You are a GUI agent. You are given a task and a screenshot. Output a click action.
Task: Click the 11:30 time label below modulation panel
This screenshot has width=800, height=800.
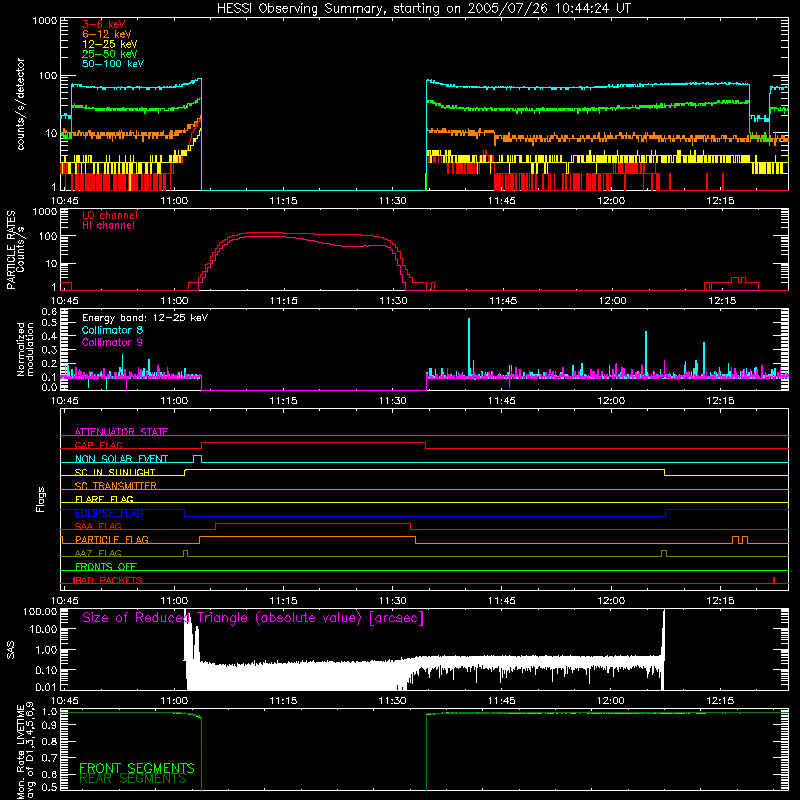[x=393, y=401]
